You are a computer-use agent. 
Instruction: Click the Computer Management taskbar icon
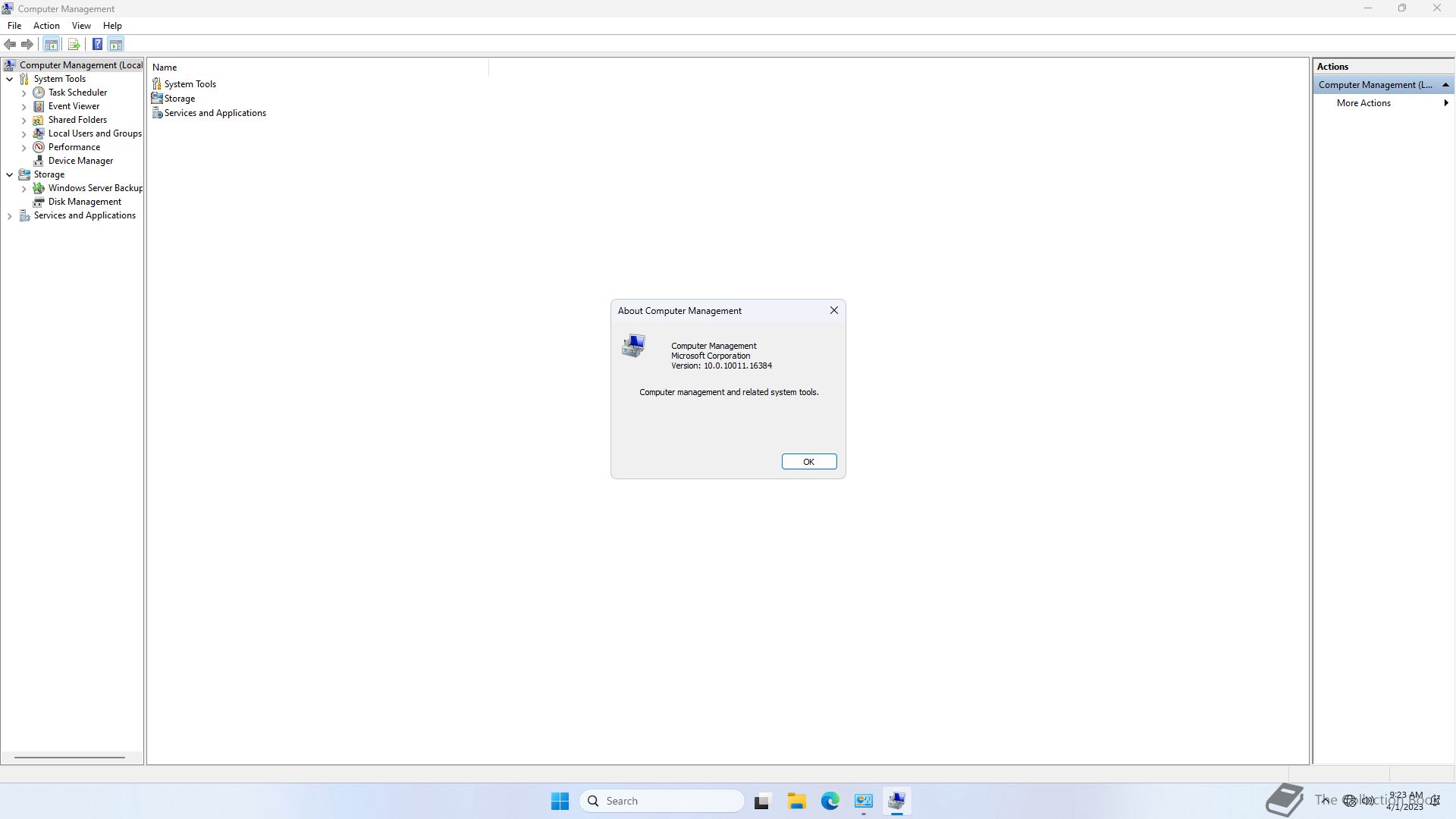(x=897, y=801)
